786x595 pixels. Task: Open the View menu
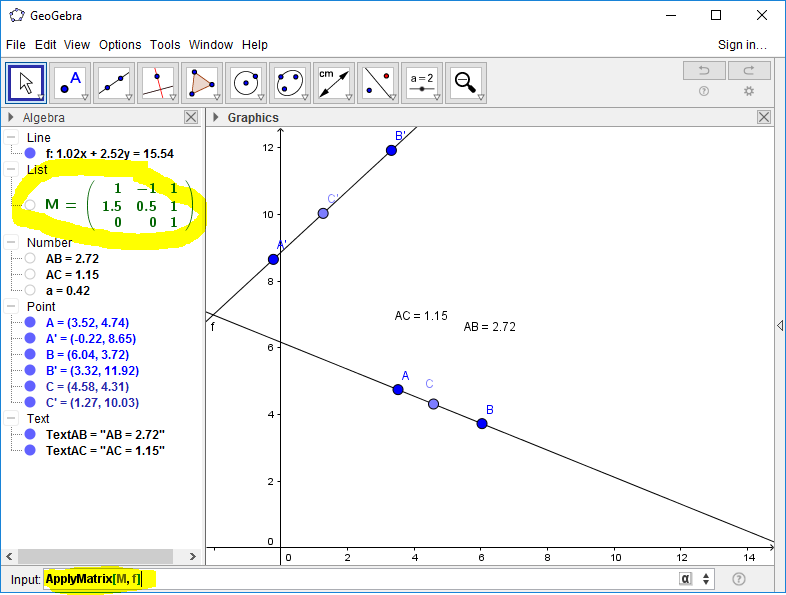(x=77, y=45)
